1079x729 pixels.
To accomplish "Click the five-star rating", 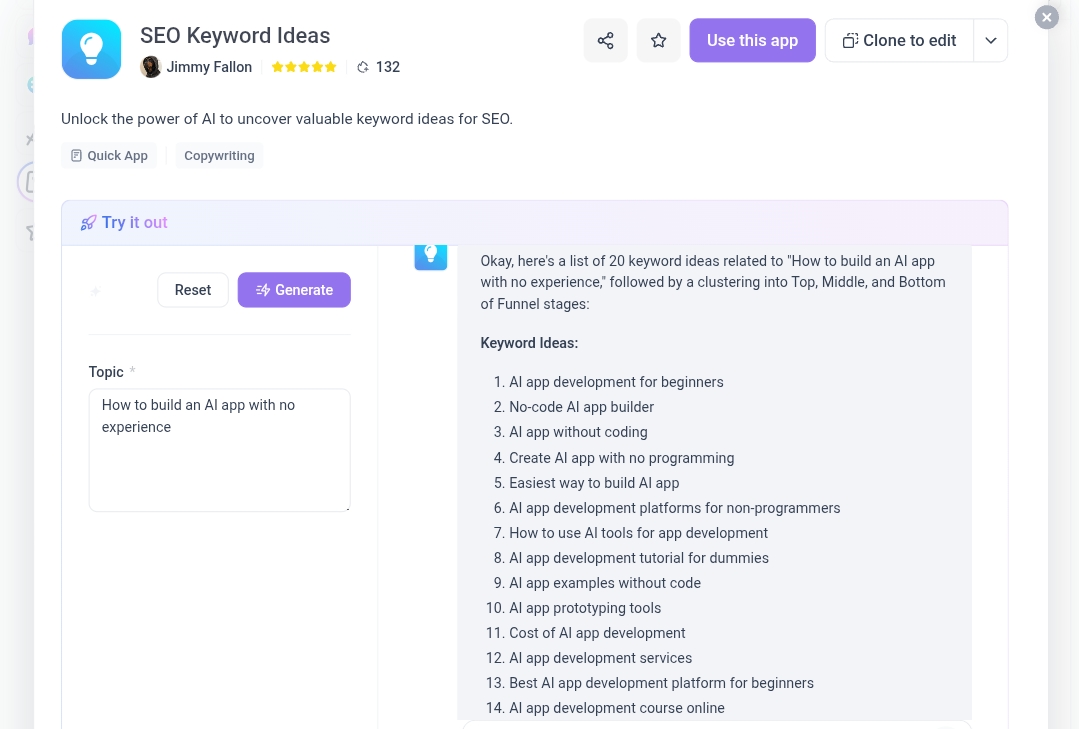I will pos(303,67).
